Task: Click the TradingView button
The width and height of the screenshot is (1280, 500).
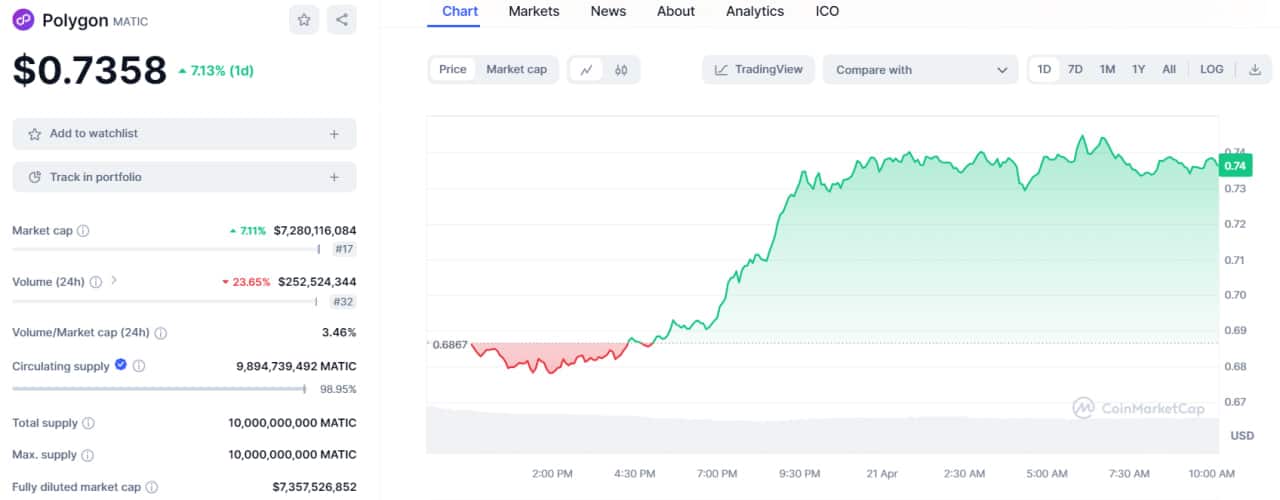Action: [x=759, y=70]
